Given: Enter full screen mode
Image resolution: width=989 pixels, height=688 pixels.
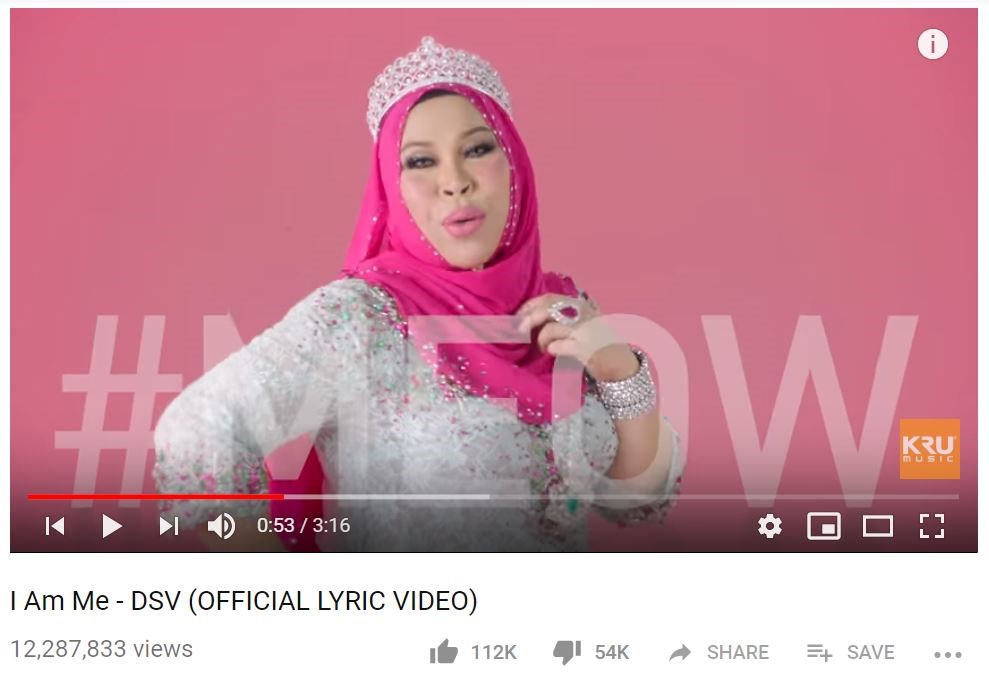Looking at the screenshot, I should point(932,526).
